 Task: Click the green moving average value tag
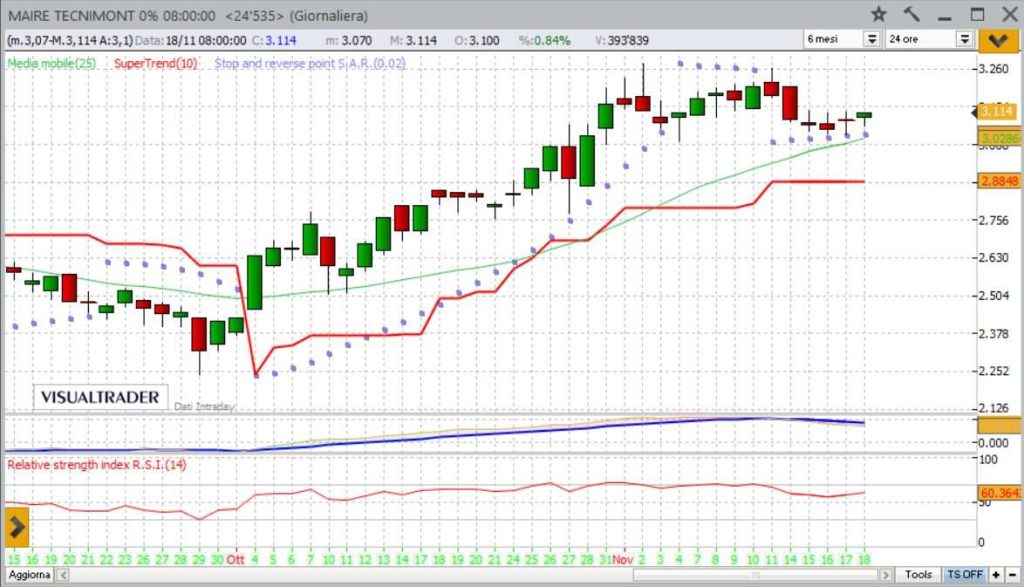pyautogui.click(x=999, y=138)
